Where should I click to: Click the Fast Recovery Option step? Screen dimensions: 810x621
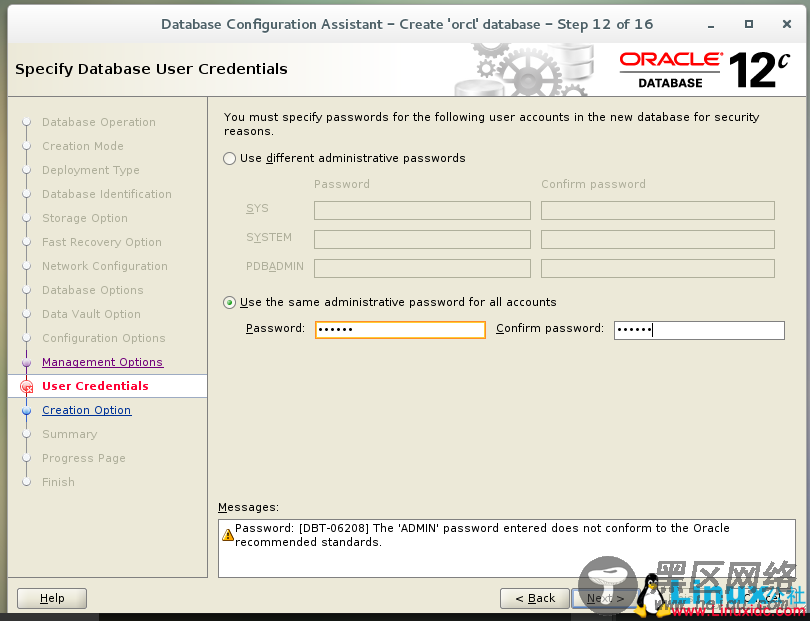[x=102, y=242]
